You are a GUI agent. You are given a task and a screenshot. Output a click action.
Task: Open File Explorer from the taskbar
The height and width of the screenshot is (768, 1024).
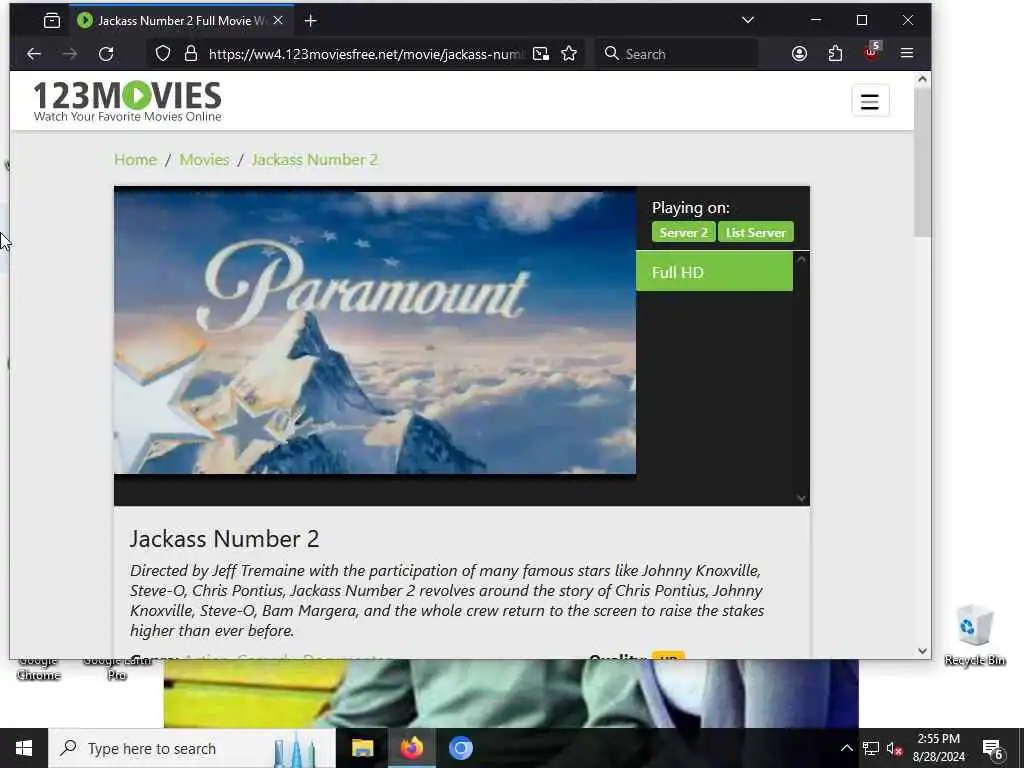pyautogui.click(x=362, y=748)
